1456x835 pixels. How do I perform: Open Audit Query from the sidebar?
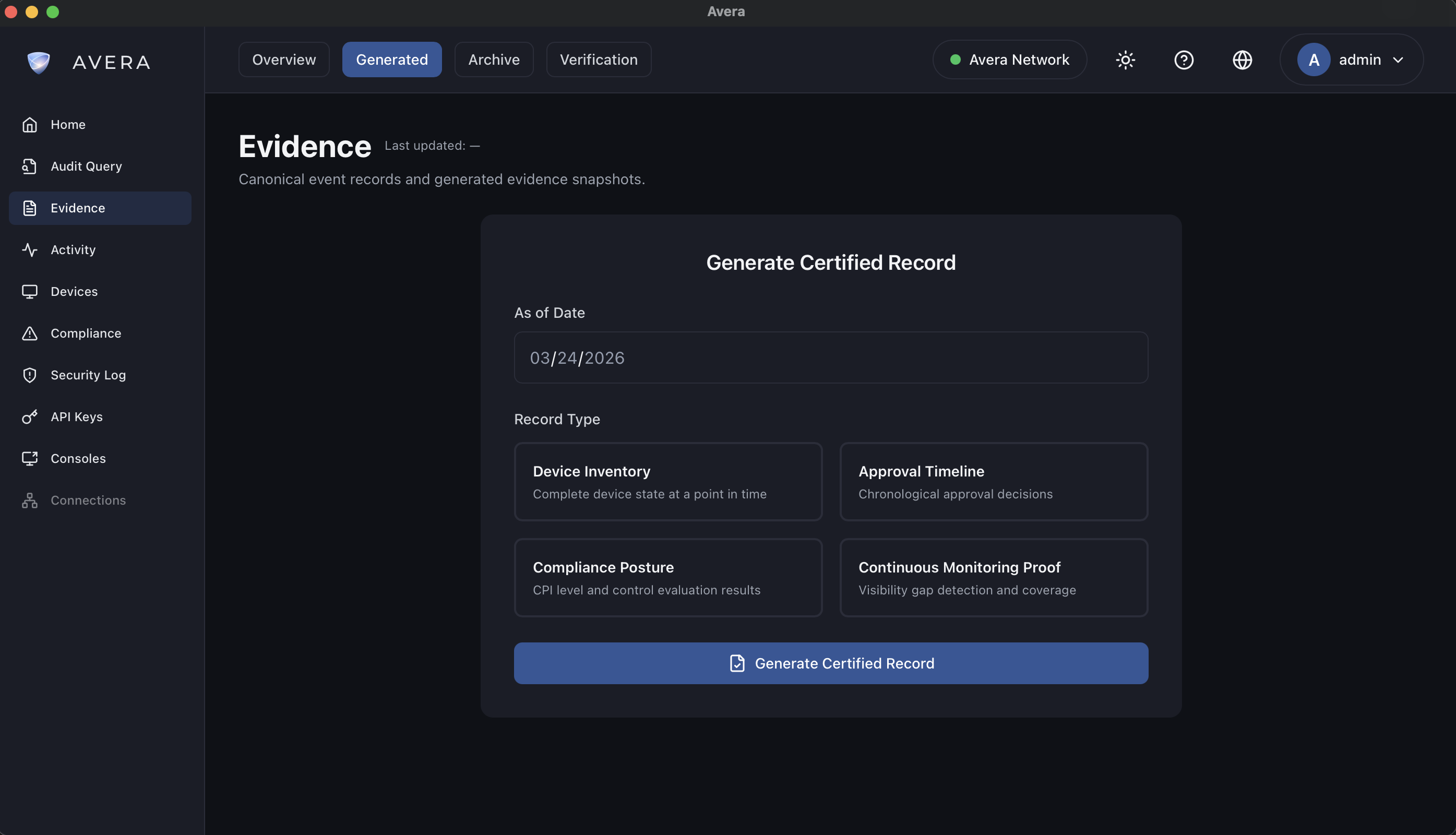click(86, 166)
